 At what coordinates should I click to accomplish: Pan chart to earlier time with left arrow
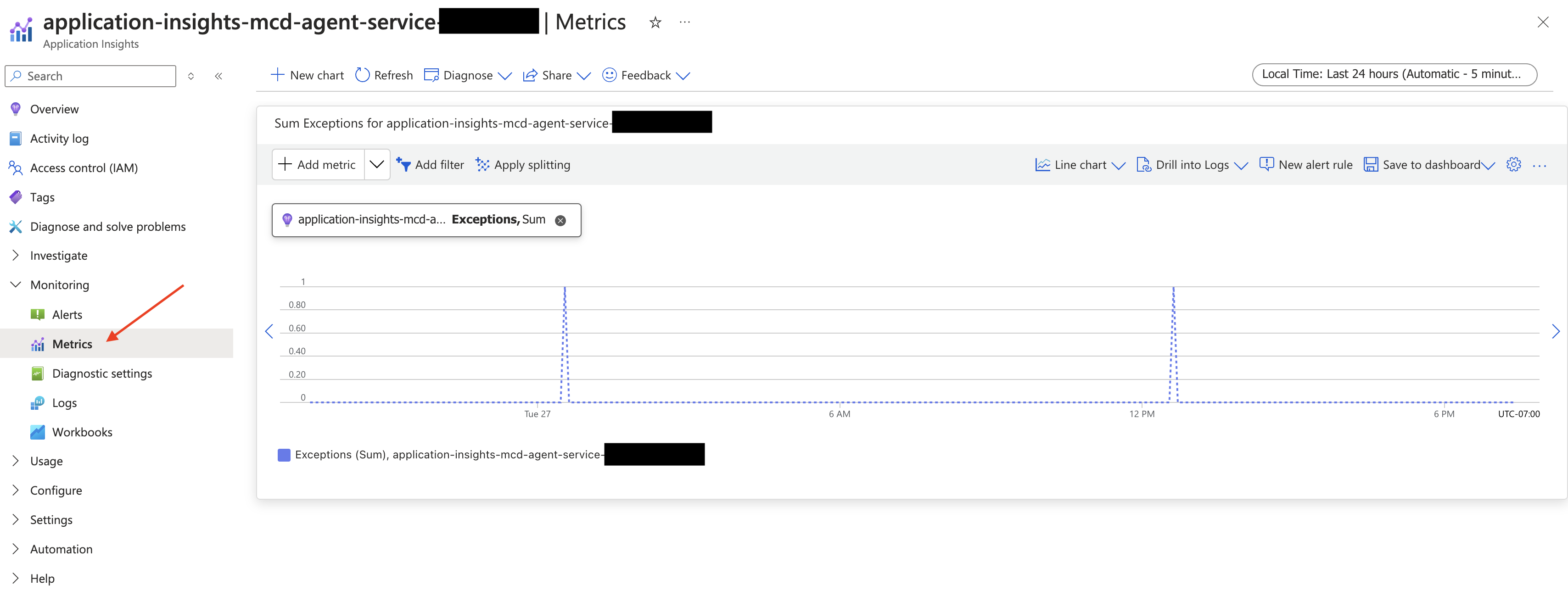point(269,332)
